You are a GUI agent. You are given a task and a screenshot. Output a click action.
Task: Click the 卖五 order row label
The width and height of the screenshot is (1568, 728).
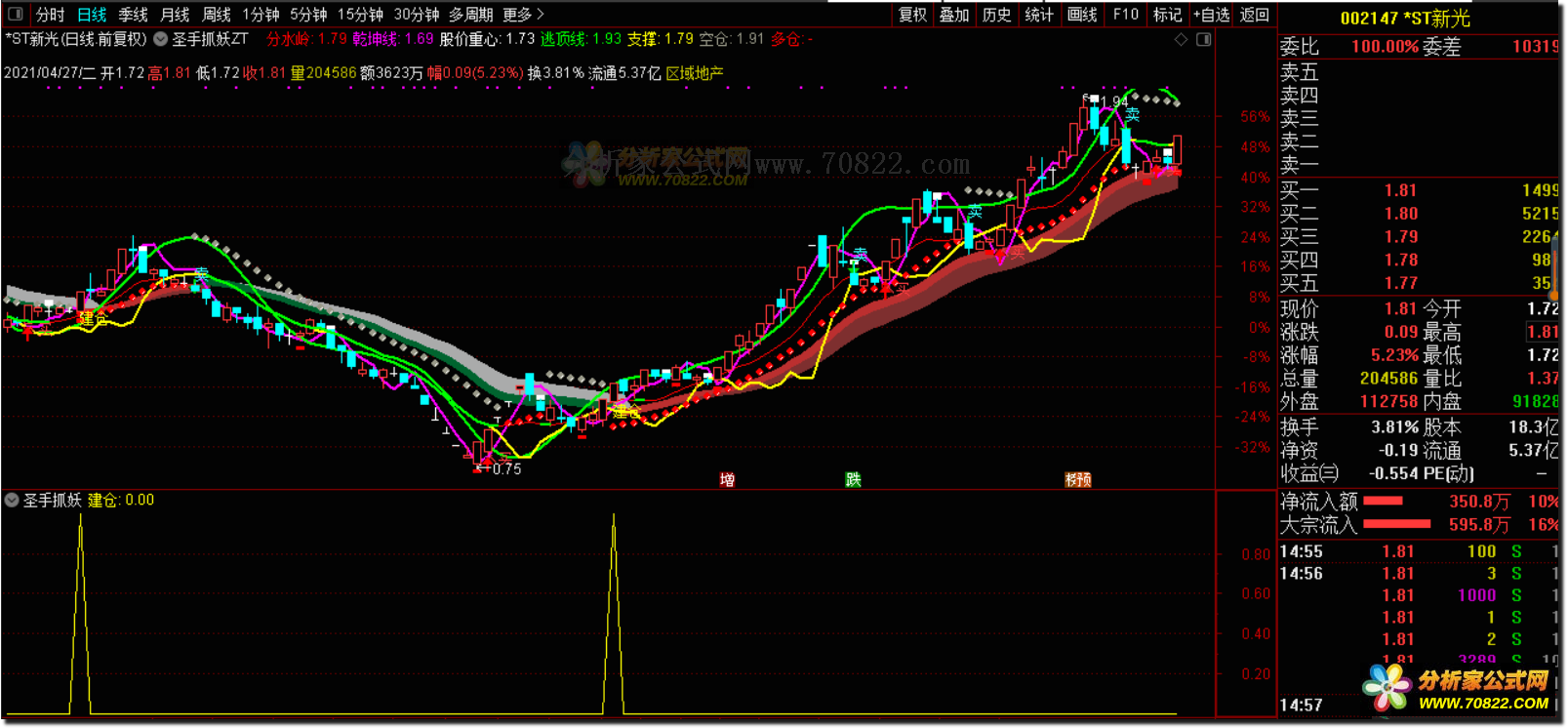pos(1300,72)
